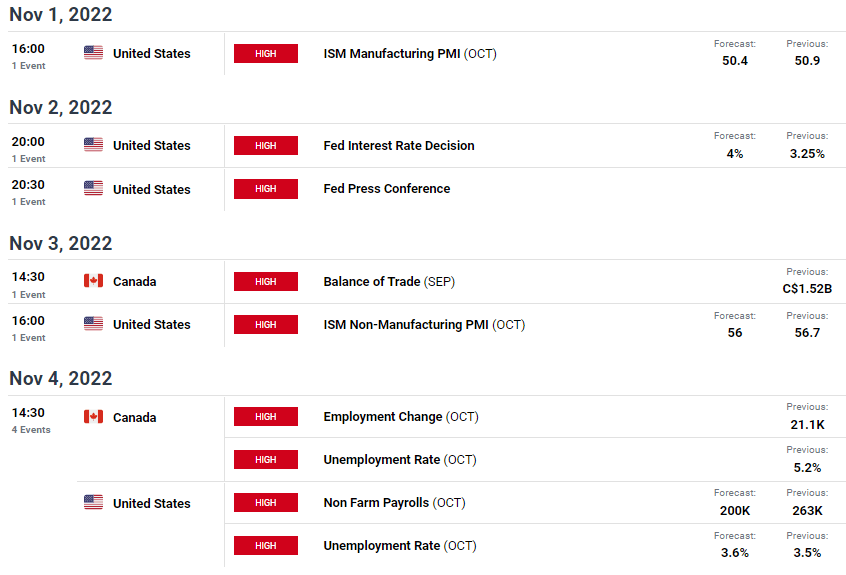Open the US Unemployment Rate 3.6% forecast row

tap(535, 545)
